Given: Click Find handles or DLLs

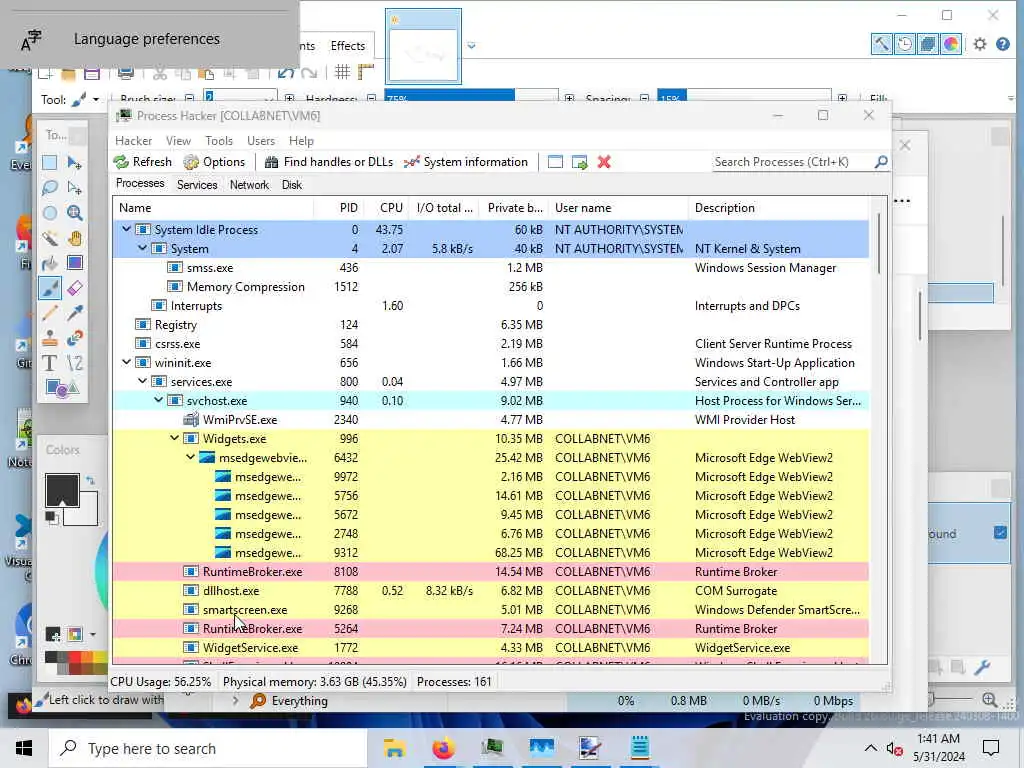Looking at the screenshot, I should coord(328,162).
